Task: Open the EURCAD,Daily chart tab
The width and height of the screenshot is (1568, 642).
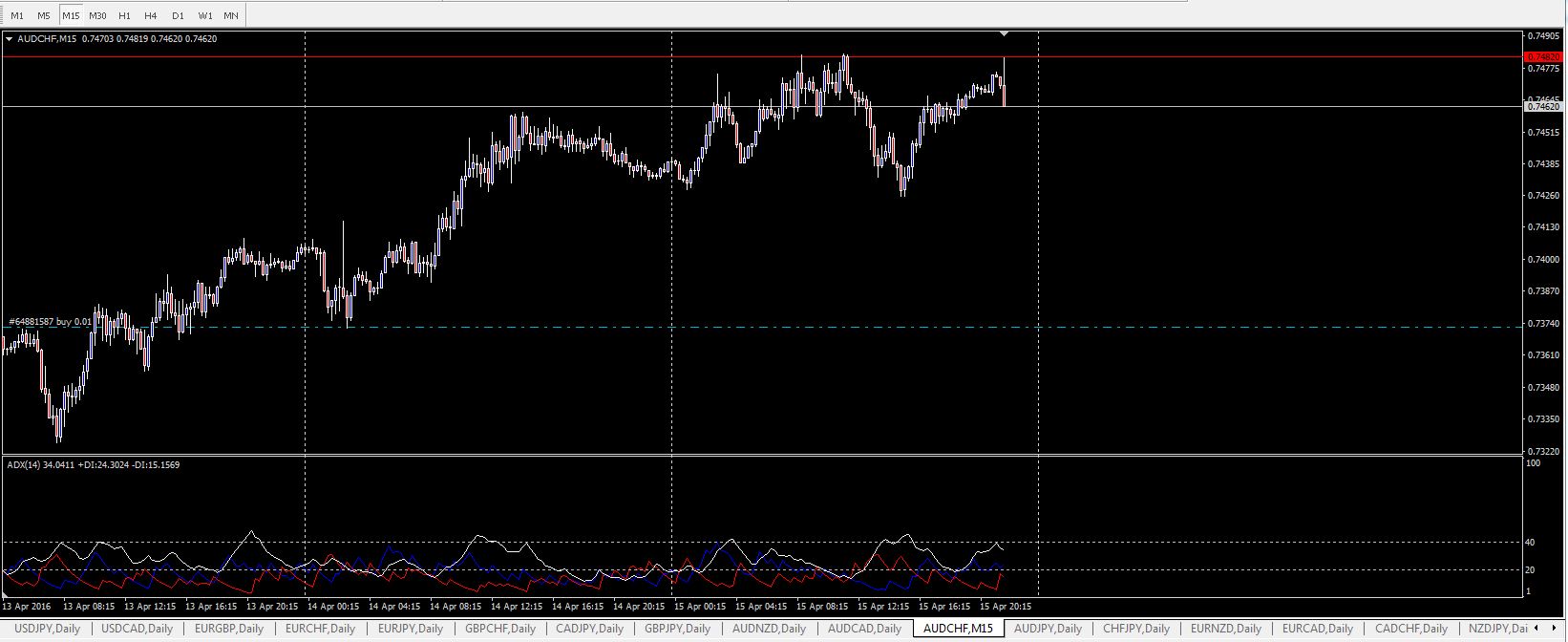Action: coord(1317,629)
